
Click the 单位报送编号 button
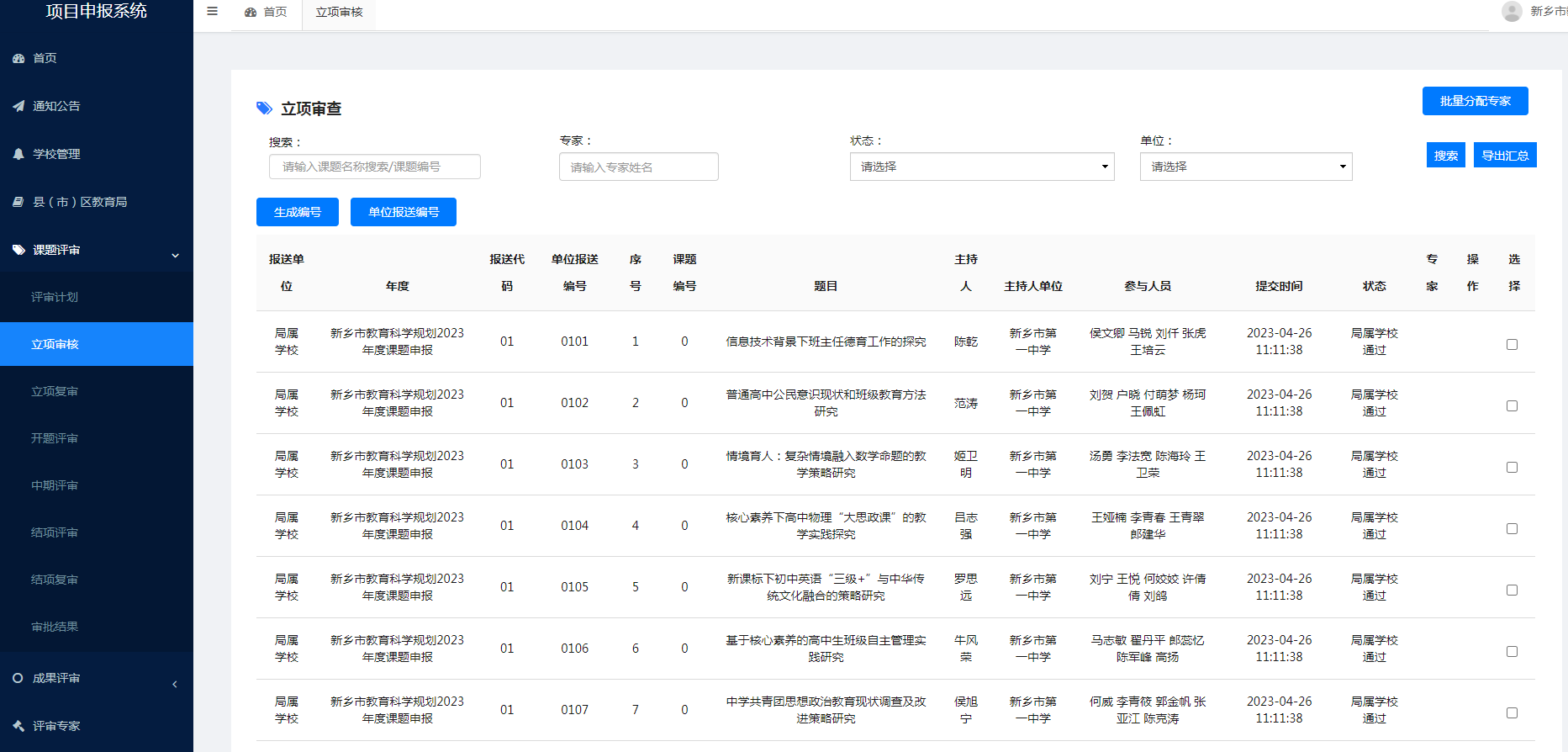click(x=404, y=212)
